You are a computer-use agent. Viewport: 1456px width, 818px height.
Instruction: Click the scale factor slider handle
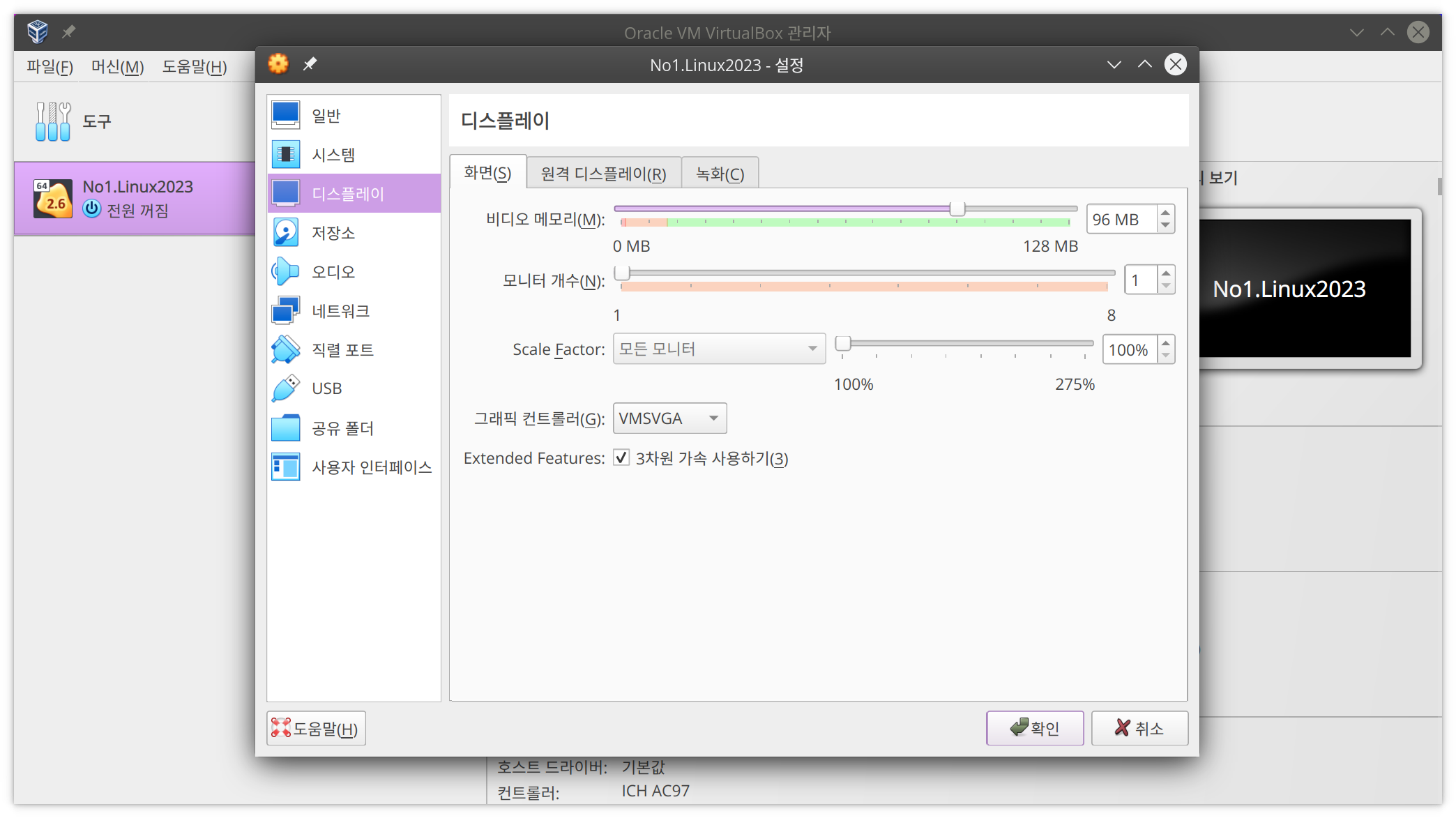point(843,343)
